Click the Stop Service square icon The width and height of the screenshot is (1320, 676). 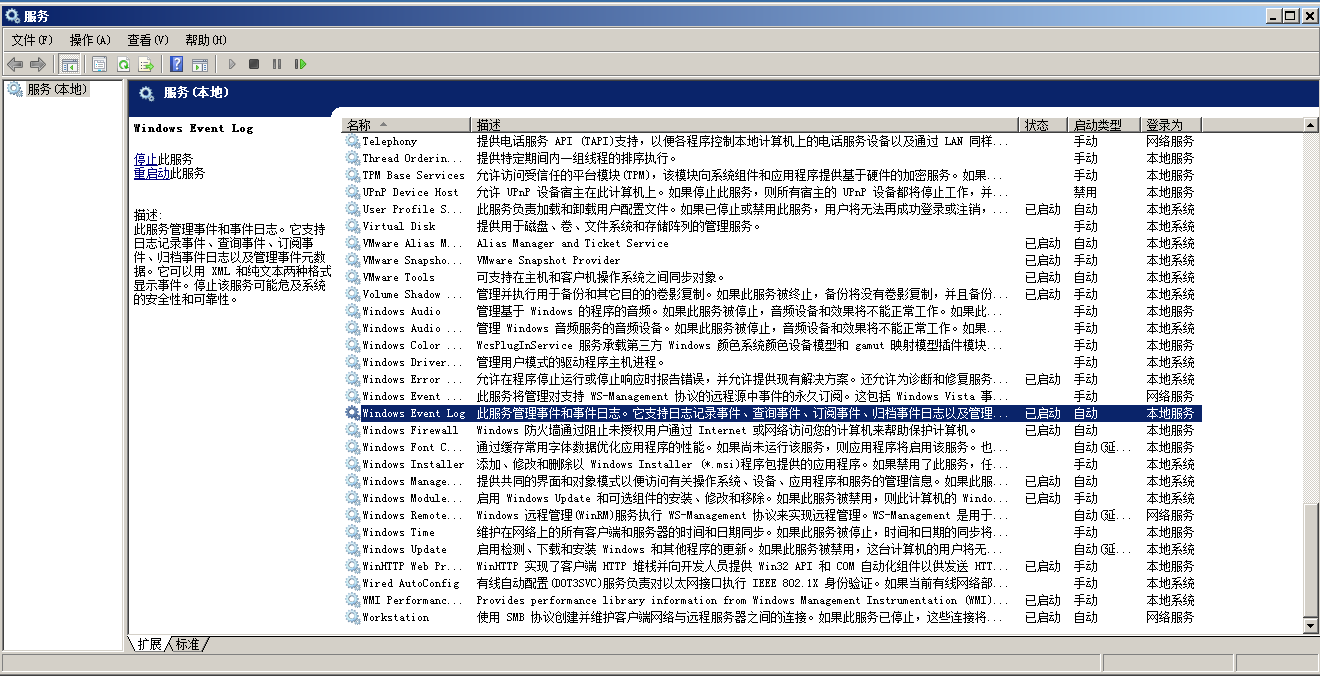[x=254, y=64]
